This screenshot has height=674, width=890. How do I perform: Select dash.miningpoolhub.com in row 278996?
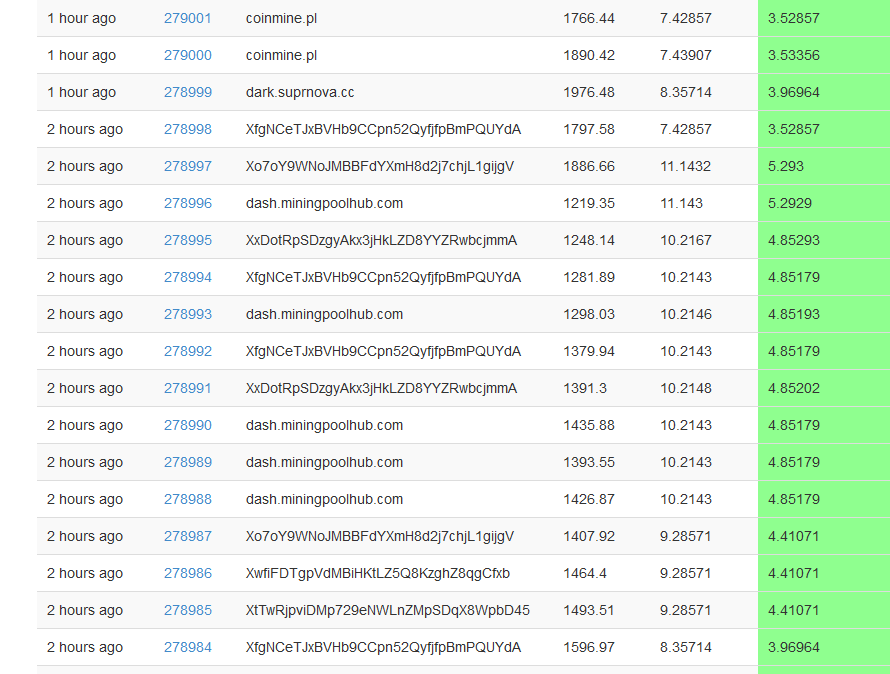coord(324,203)
